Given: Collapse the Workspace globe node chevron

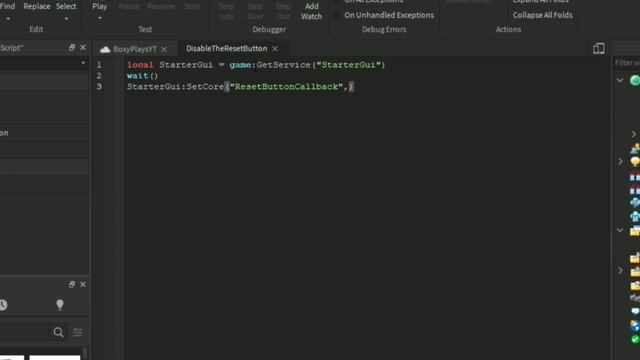Looking at the screenshot, I should [x=620, y=80].
